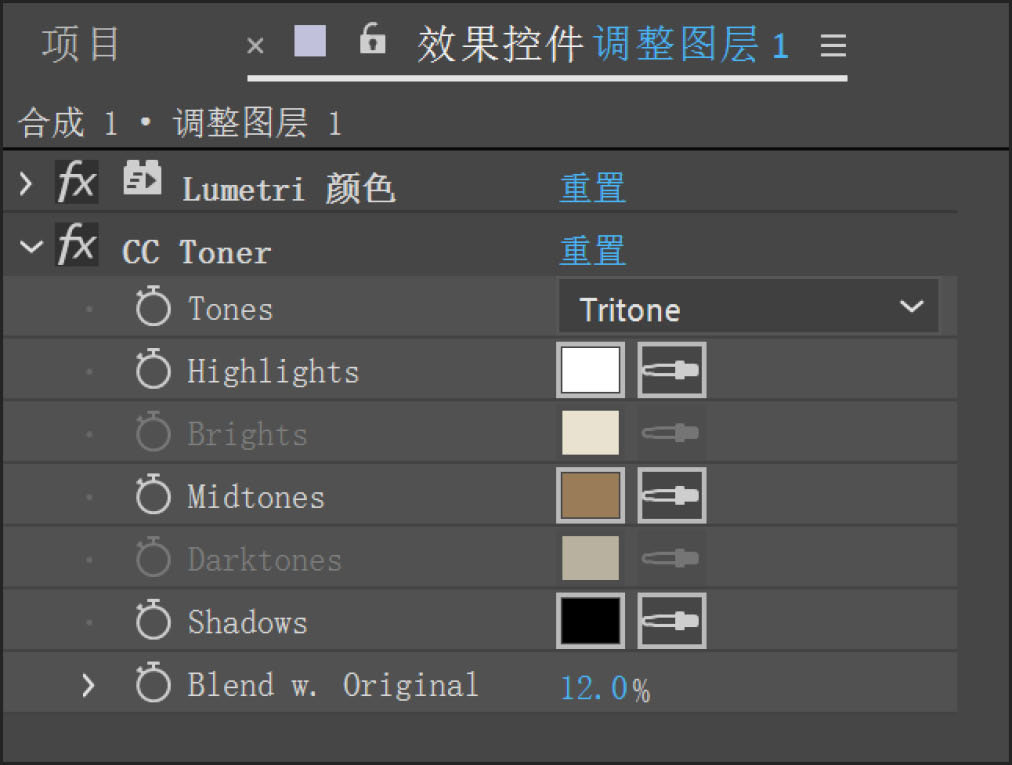Click the Shadows eyedropper icon
Image resolution: width=1012 pixels, height=765 pixels.
(671, 621)
